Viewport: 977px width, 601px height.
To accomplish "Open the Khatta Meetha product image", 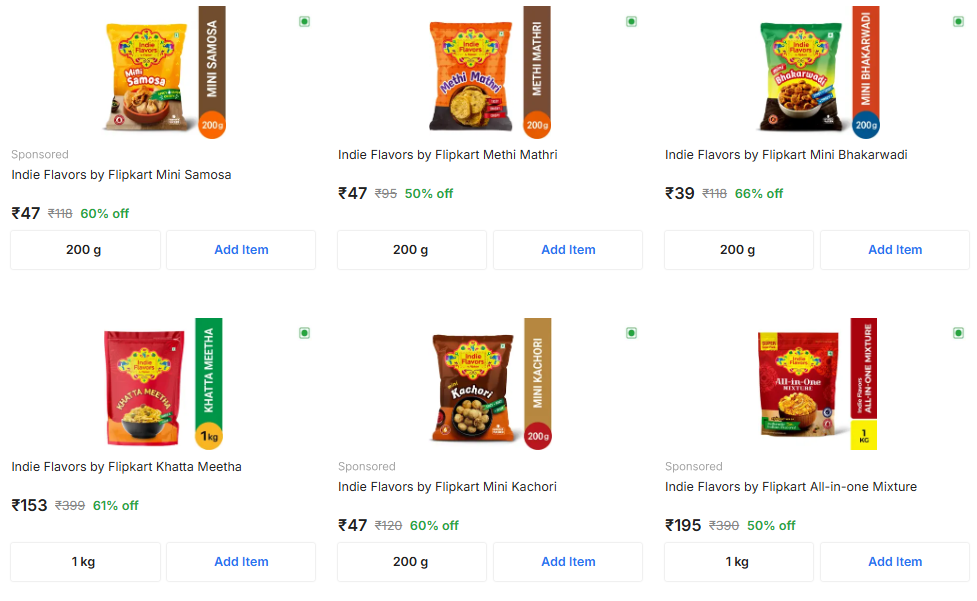I will click(163, 384).
